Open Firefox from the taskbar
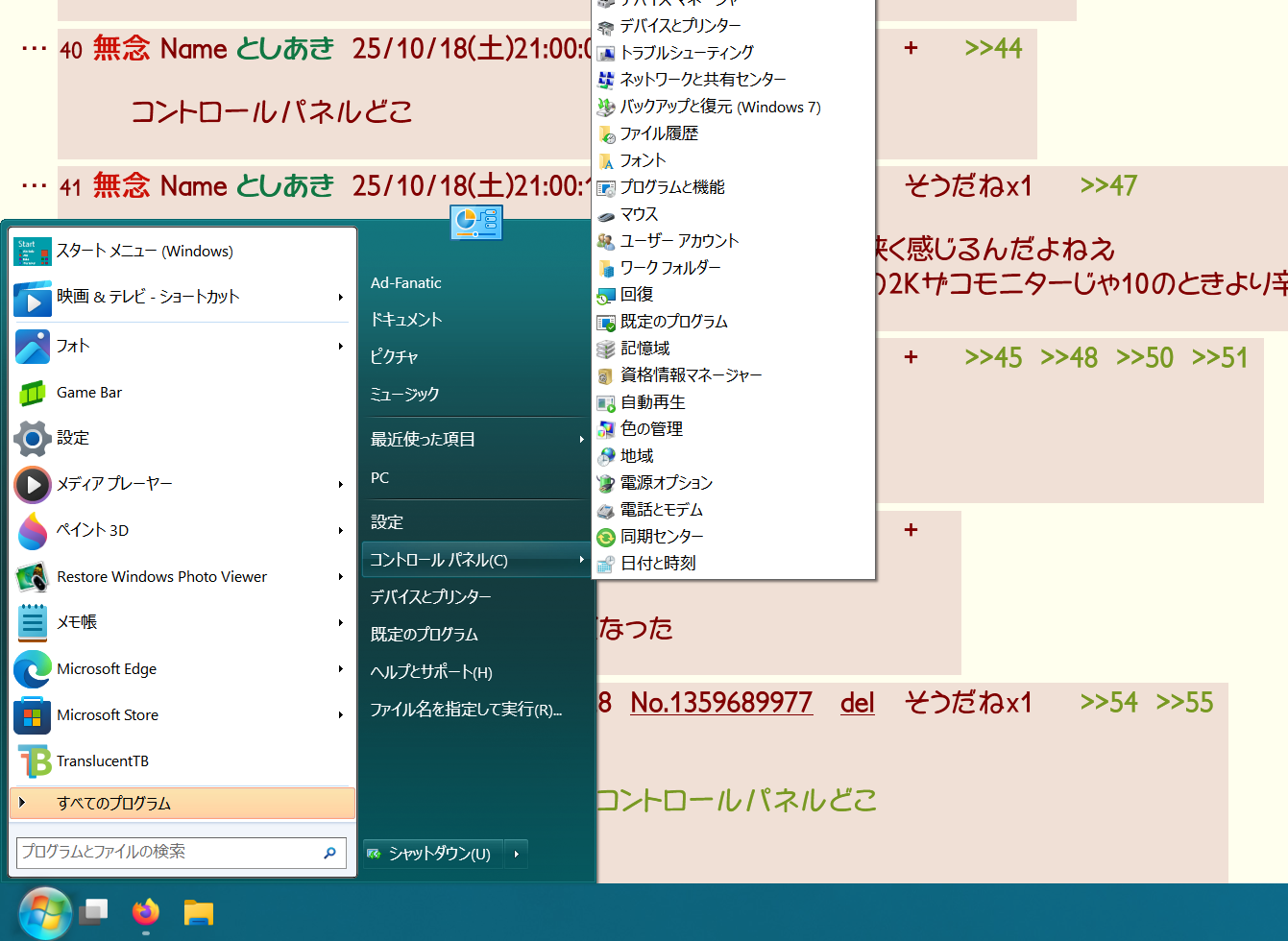This screenshot has height=941, width=1288. pyautogui.click(x=146, y=911)
